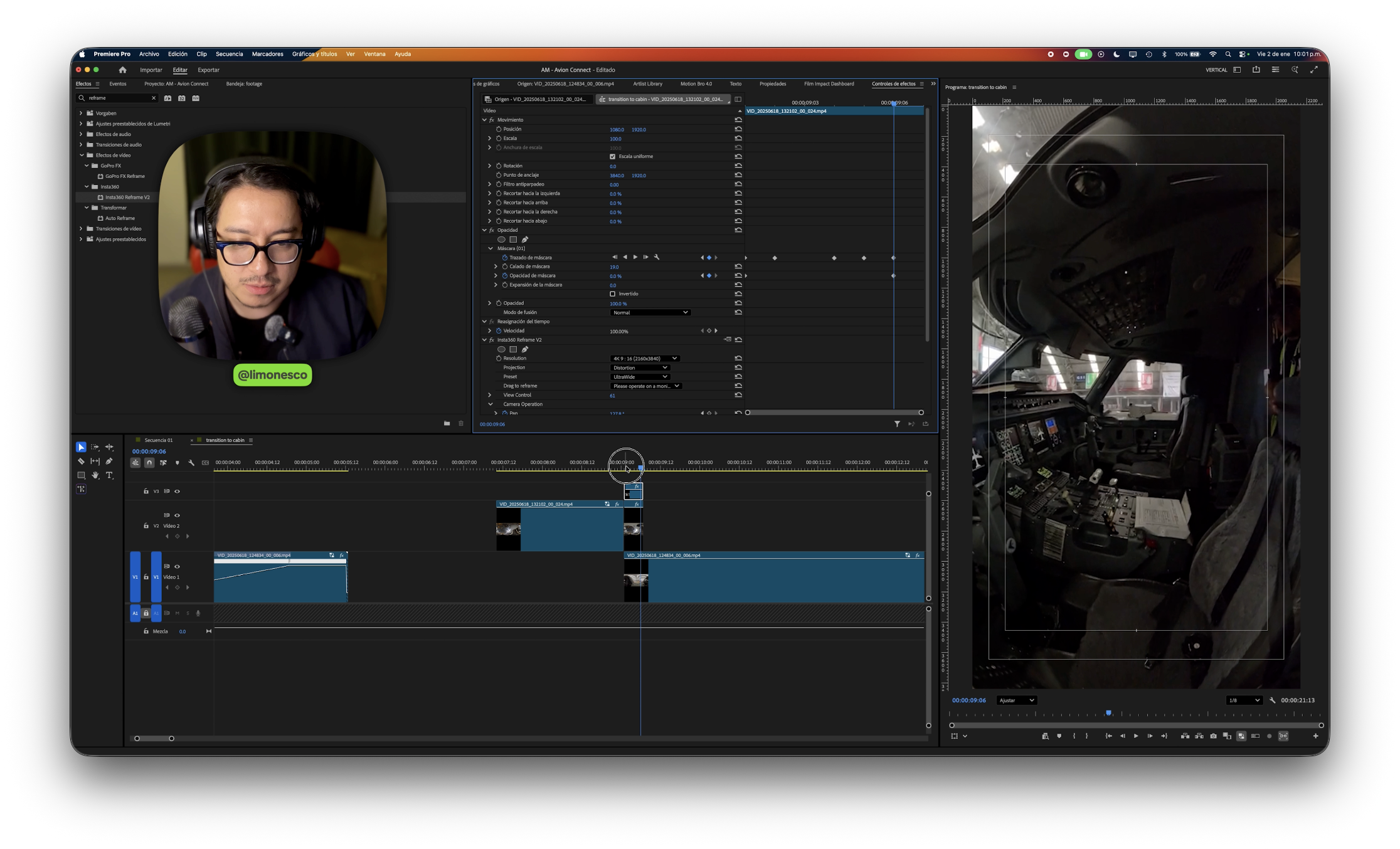Select the Type tool
Screen dimensions: 1400x849
pyautogui.click(x=109, y=475)
